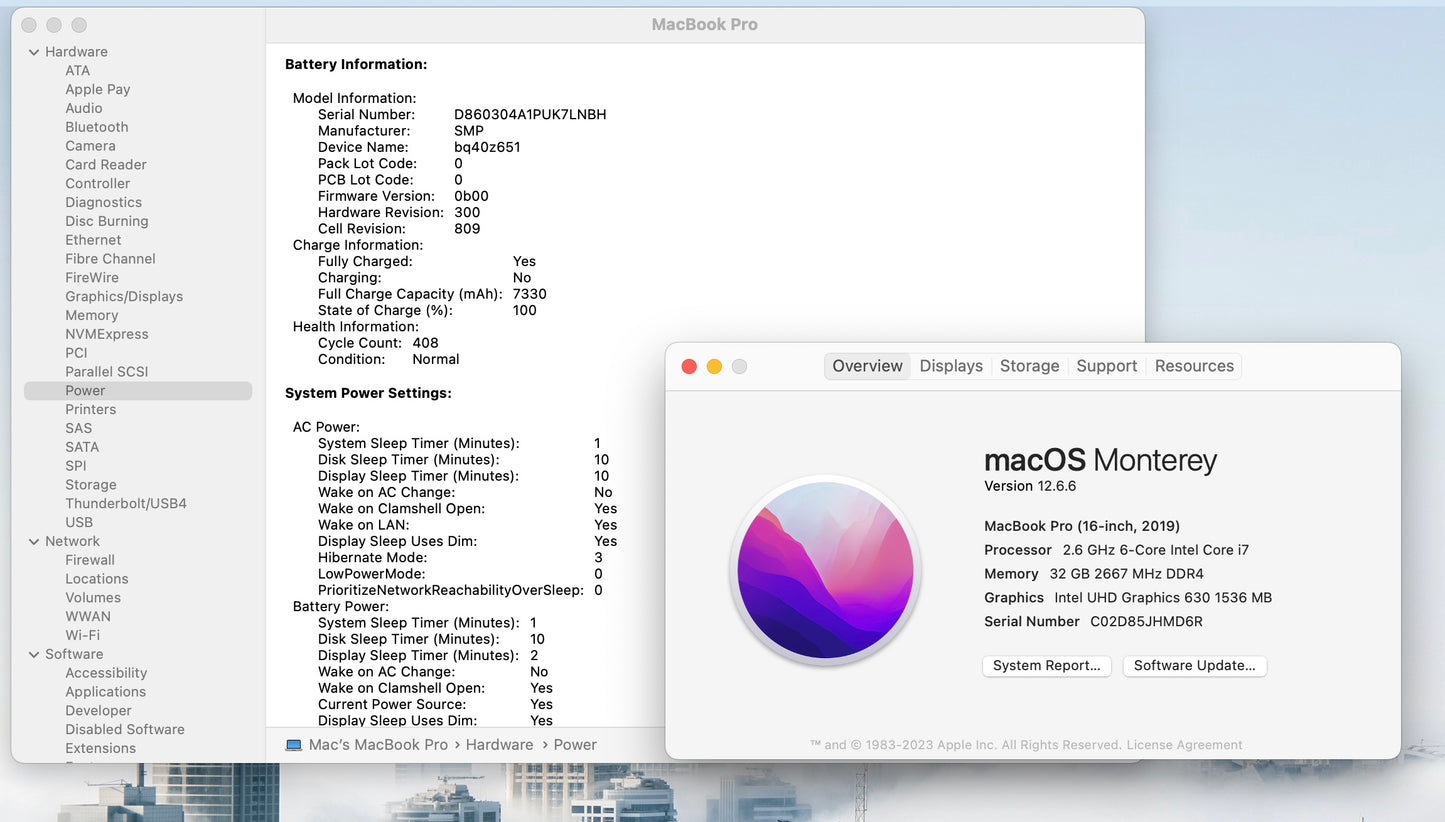This screenshot has width=1445, height=822.
Task: Select Wi-Fi under Network
Action: 83,635
